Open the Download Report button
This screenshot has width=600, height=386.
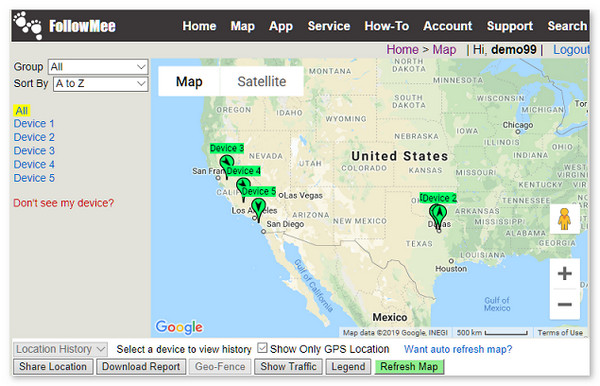point(141,366)
